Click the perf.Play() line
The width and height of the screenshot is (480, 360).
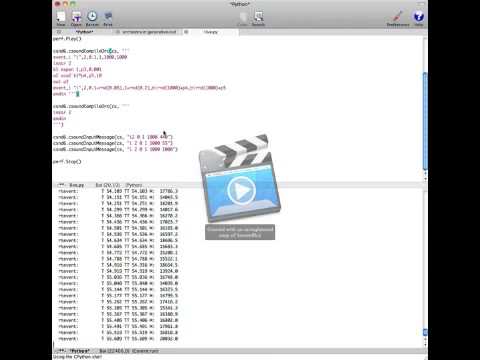point(67,39)
